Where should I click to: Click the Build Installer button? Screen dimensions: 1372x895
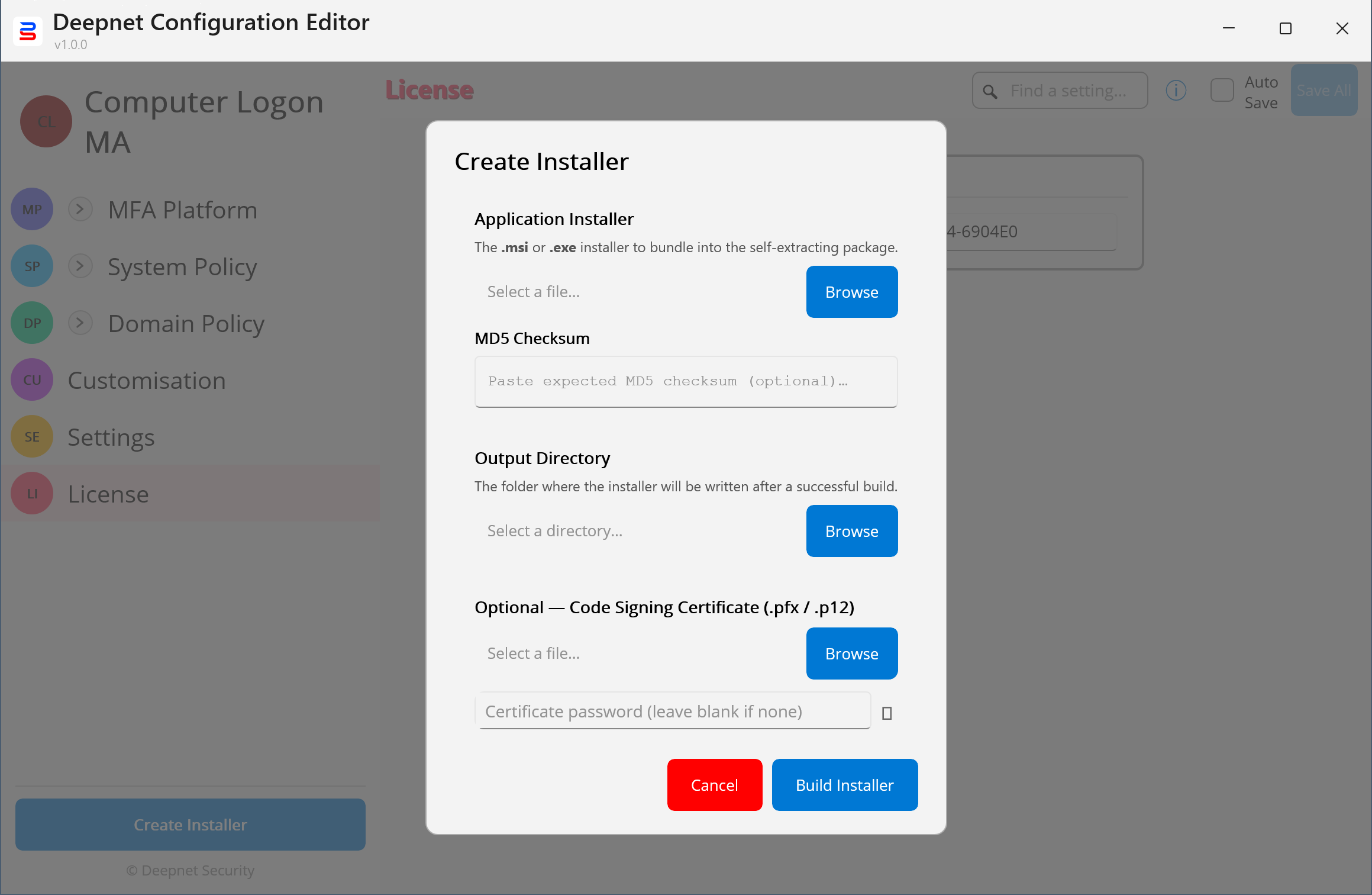point(844,785)
